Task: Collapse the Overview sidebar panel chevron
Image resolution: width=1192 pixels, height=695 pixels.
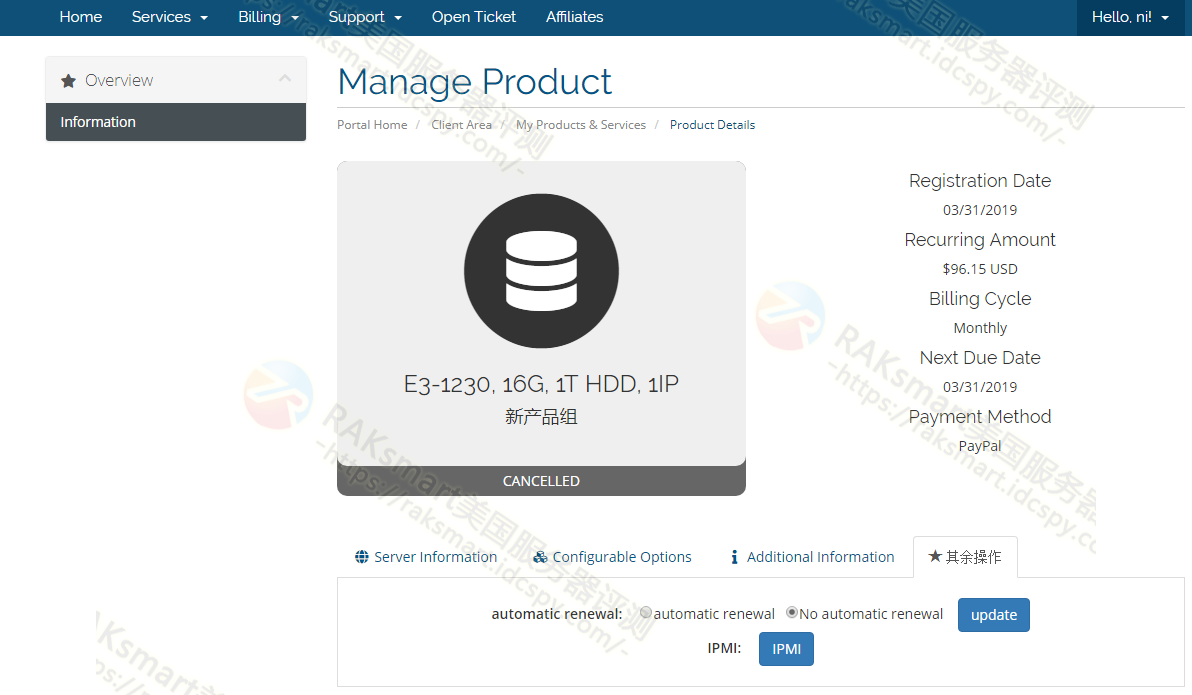Action: coord(285,78)
